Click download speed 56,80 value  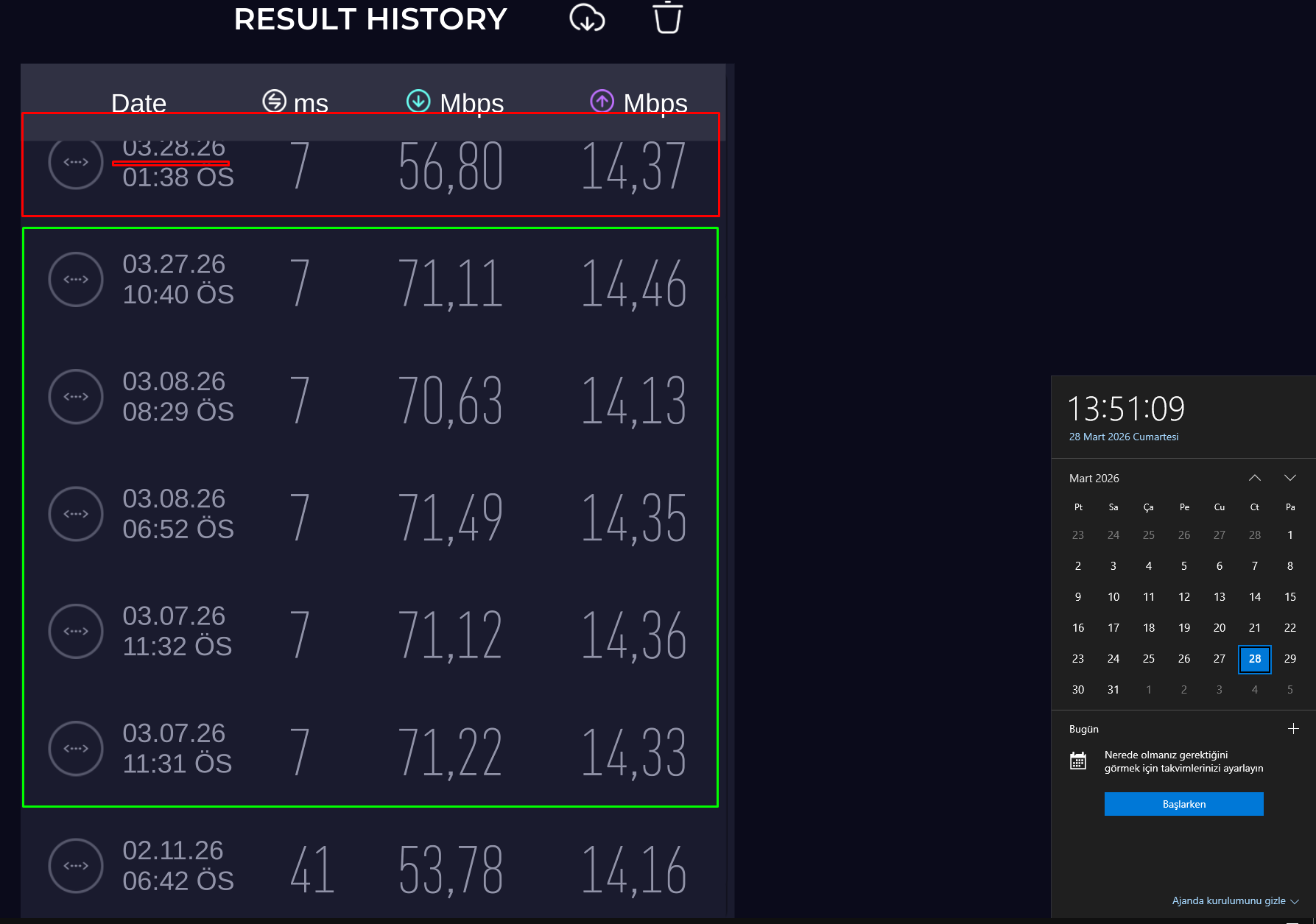tap(451, 166)
